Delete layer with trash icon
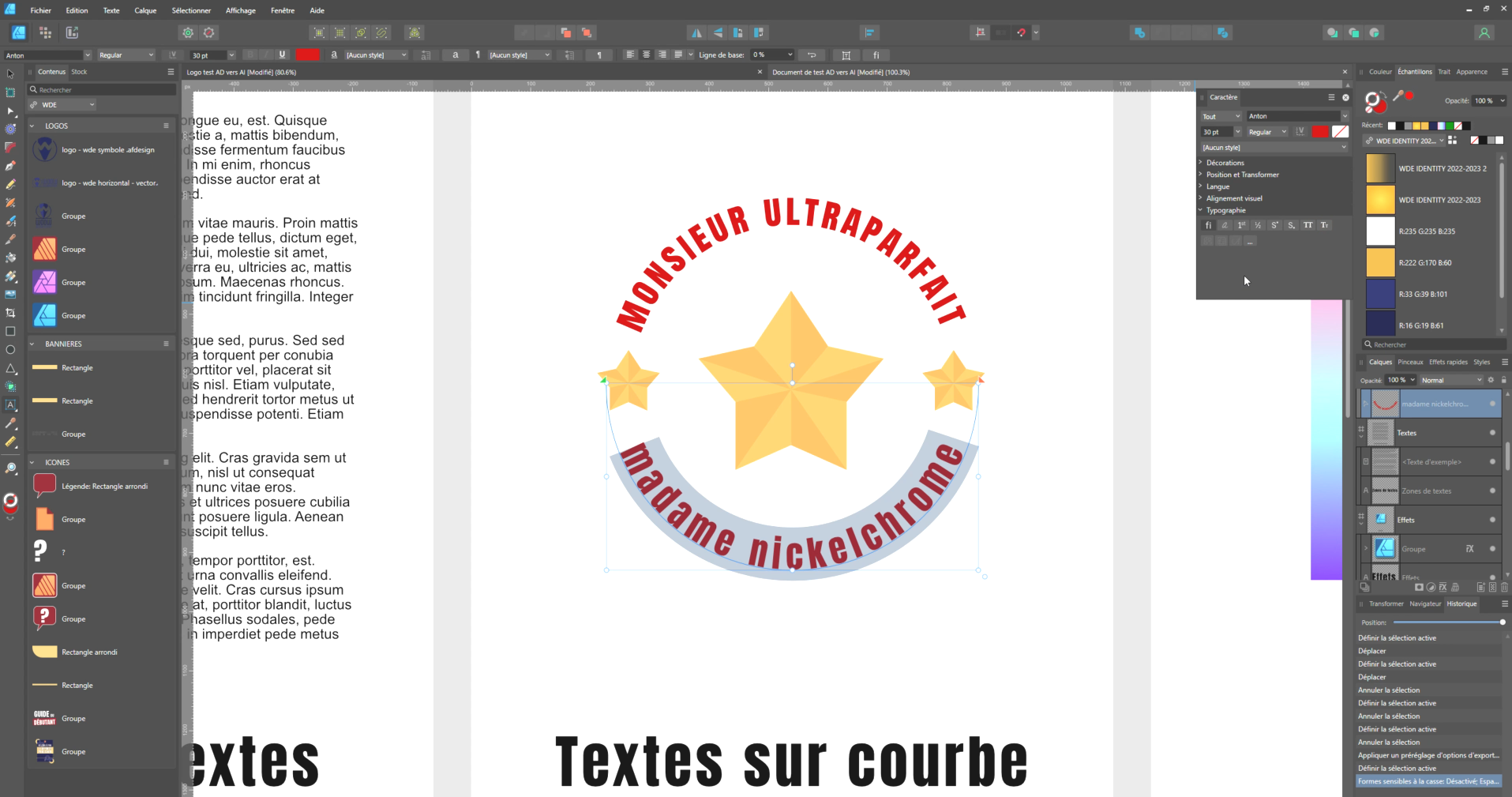This screenshot has width=1512, height=797. (1504, 588)
